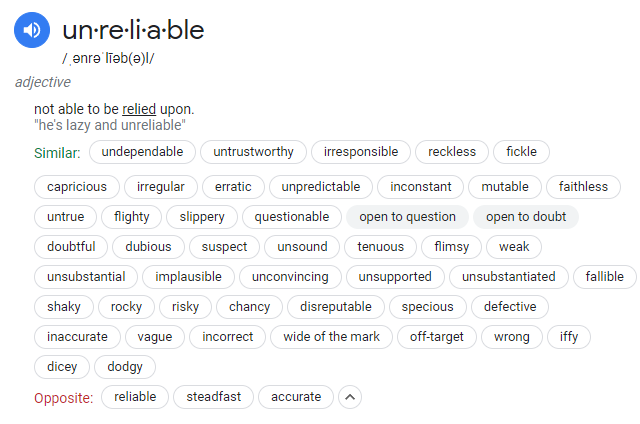Screen dimensions: 640x424
Task: Choose the 'tenuous' synonym chip
Action: 381,247
